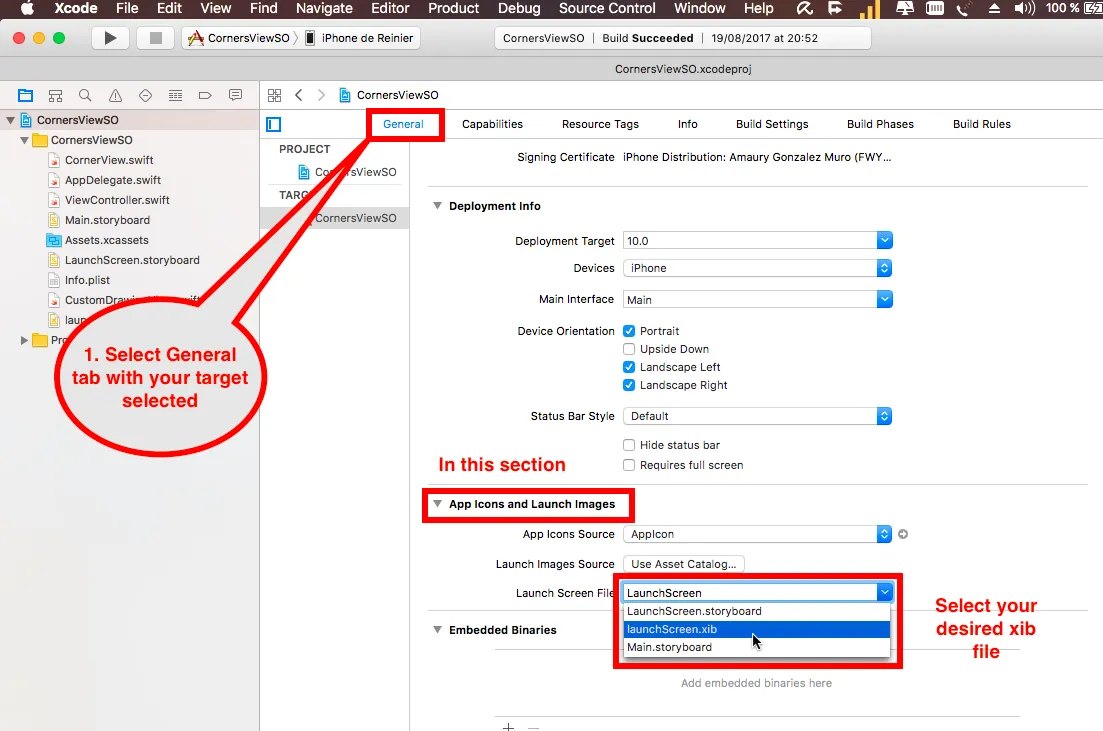Switch to the Resource Tags tab
The image size is (1103, 731).
pos(600,125)
